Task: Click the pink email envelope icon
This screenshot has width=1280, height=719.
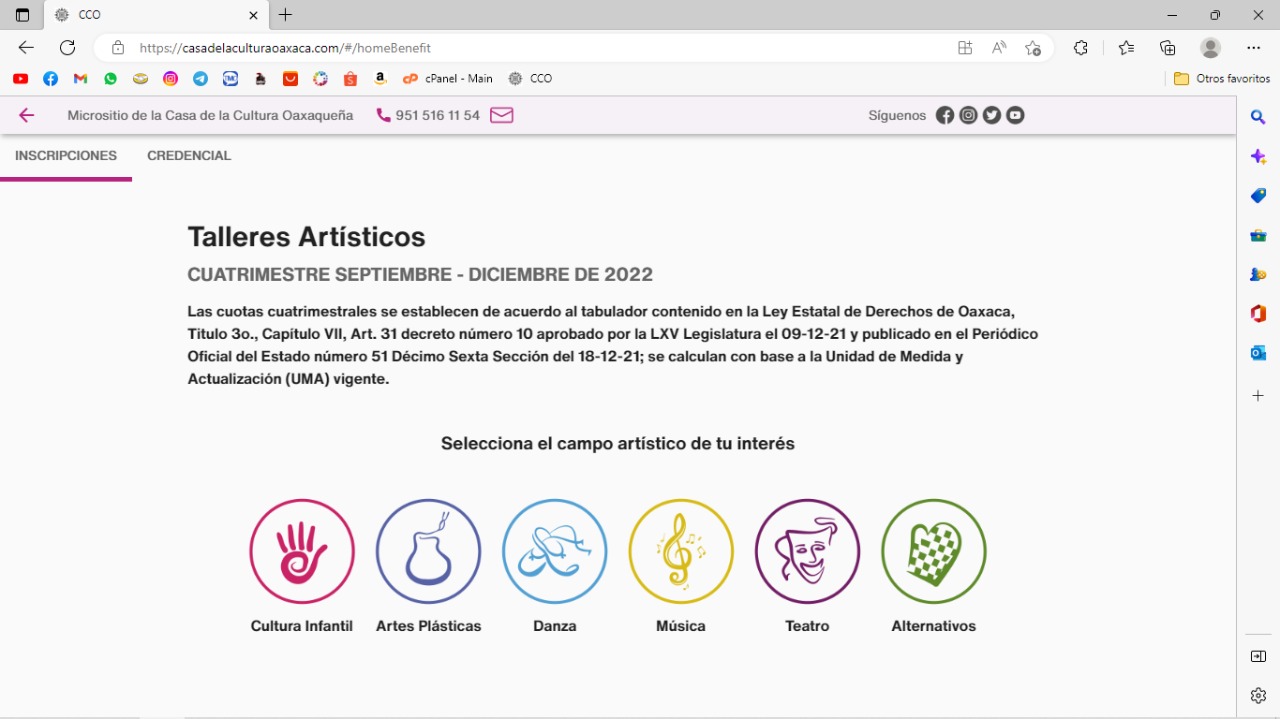Action: click(x=501, y=115)
